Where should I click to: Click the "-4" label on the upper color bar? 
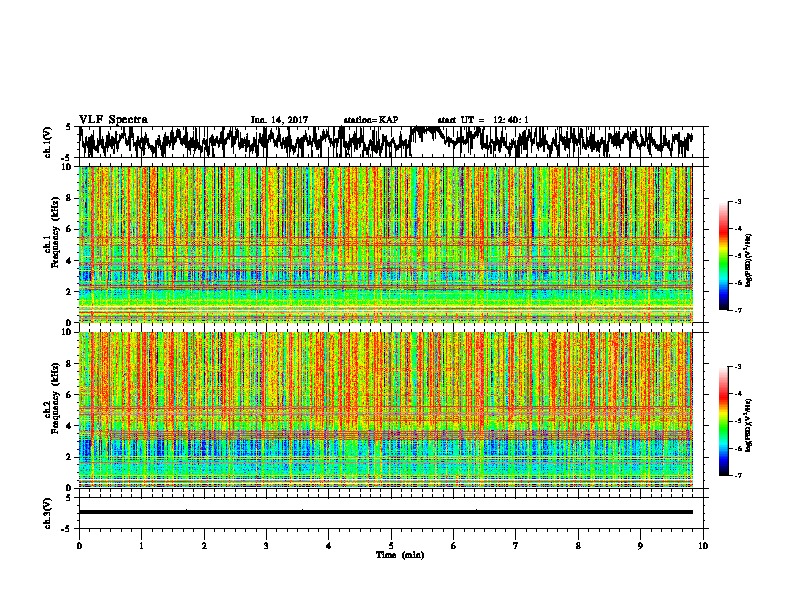tap(737, 229)
